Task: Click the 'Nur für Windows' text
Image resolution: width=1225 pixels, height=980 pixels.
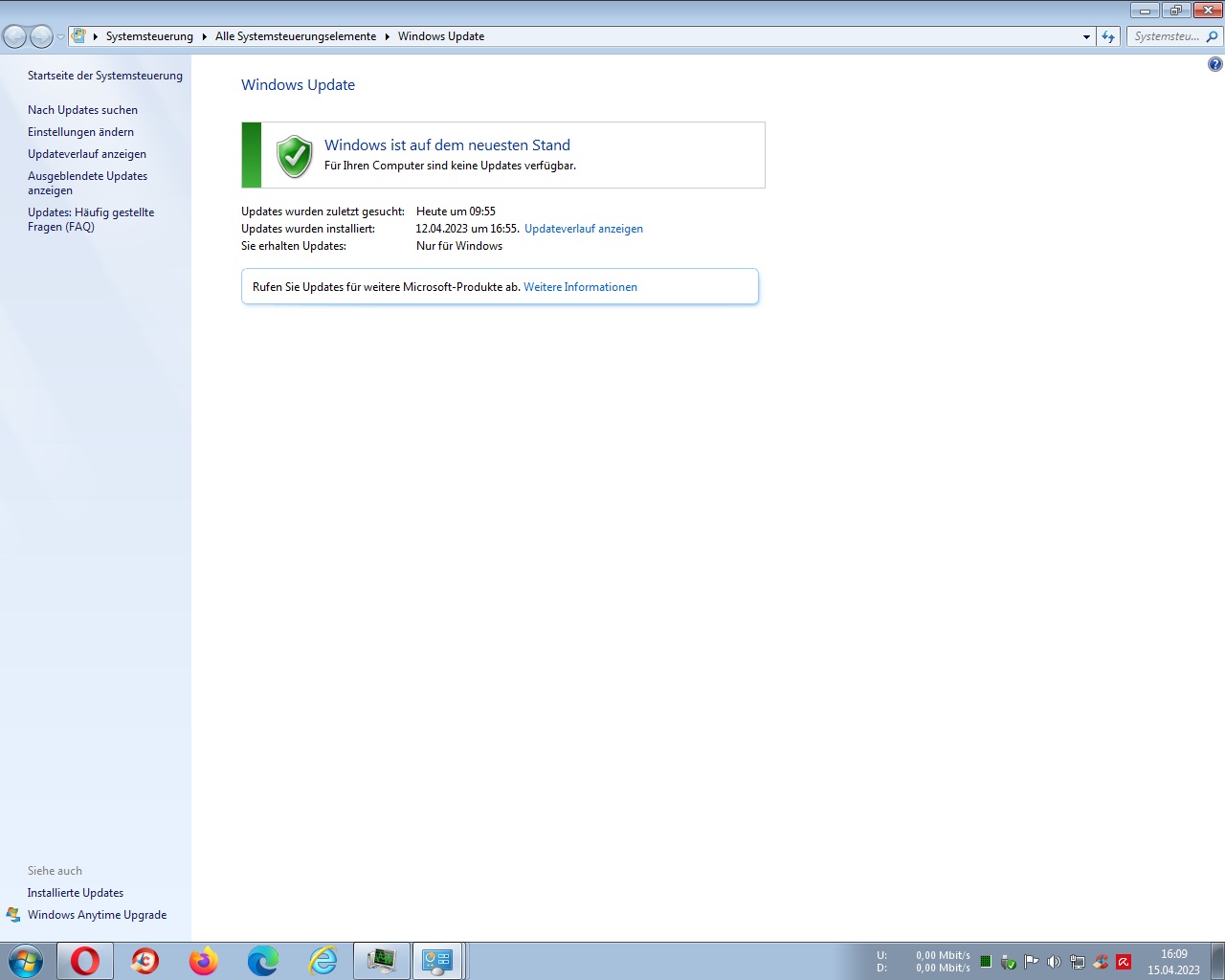Action: click(x=459, y=246)
